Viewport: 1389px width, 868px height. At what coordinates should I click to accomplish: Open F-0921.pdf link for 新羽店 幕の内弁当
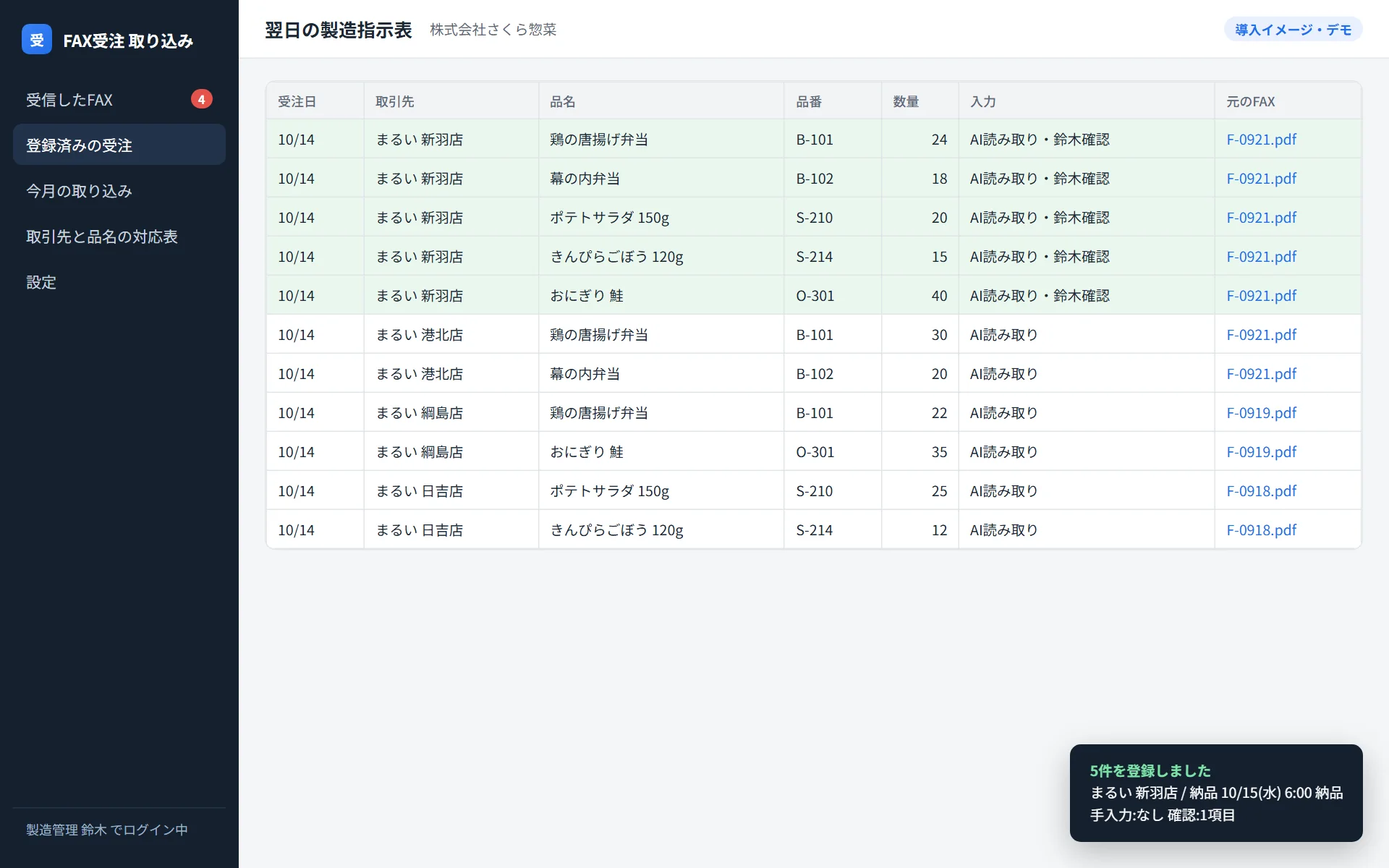click(x=1261, y=179)
